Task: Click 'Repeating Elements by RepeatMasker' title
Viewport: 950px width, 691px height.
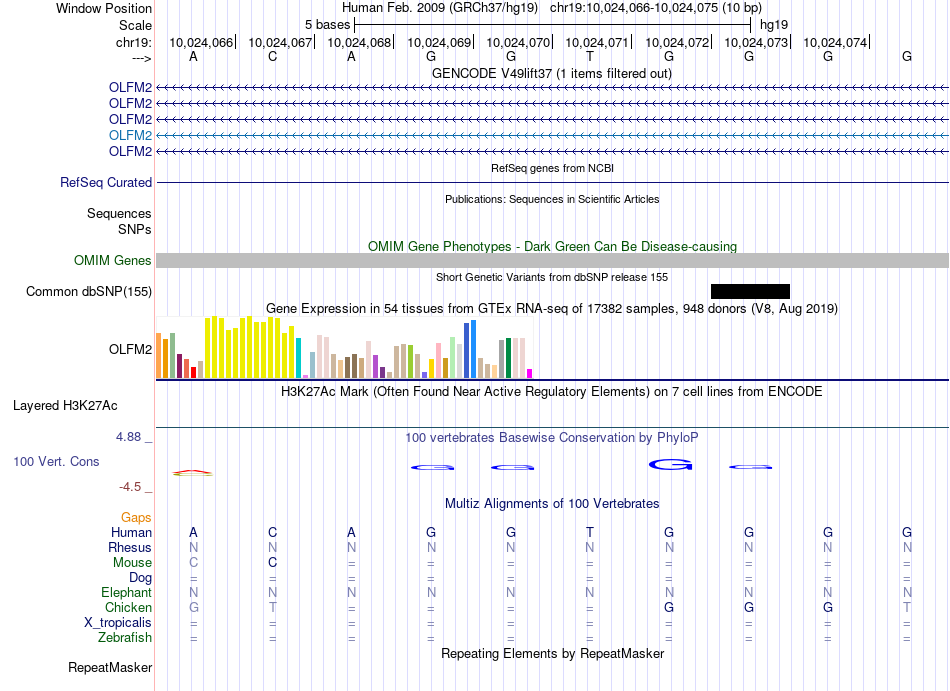Action: [x=552, y=654]
